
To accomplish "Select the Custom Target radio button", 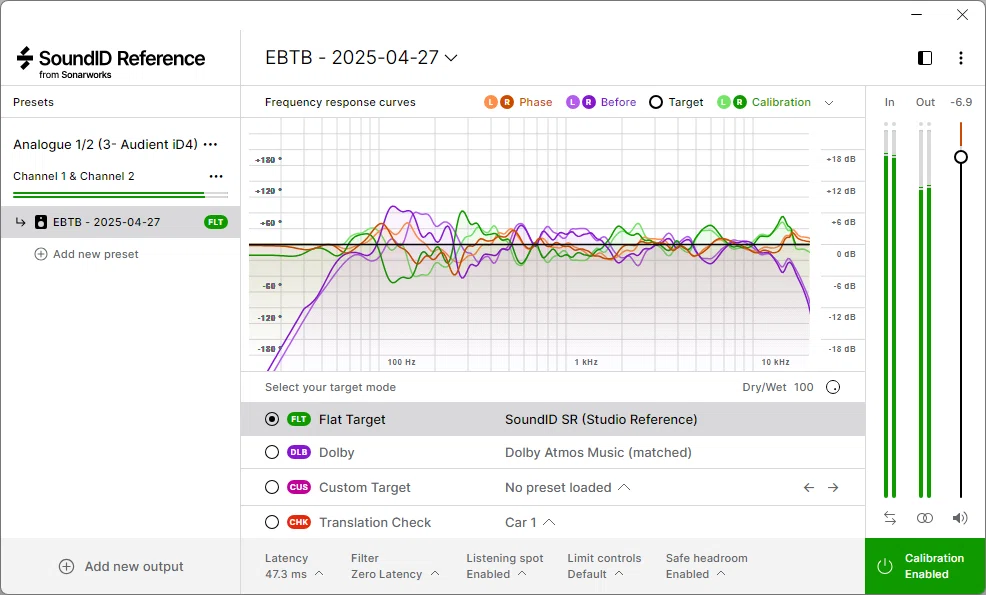I will [x=272, y=487].
